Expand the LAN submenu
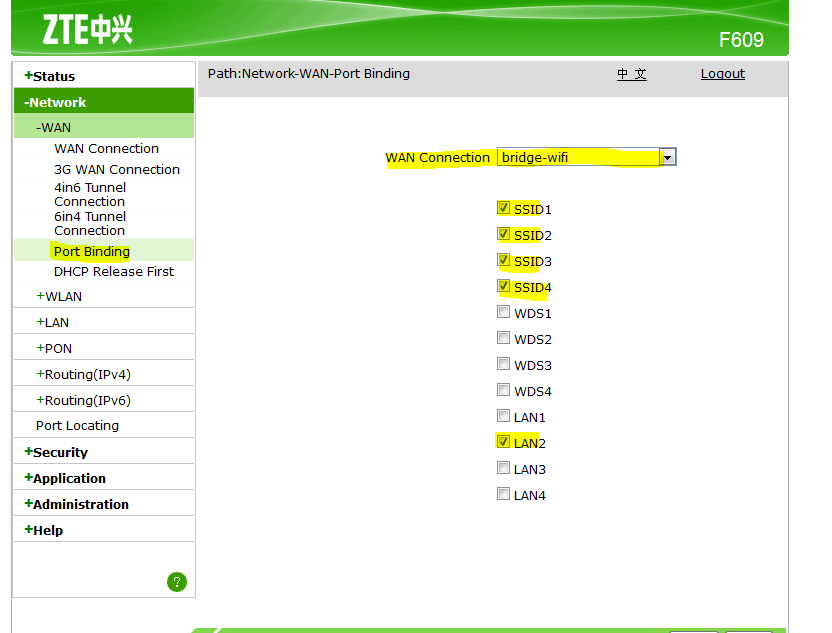Viewport: 832px width, 633px height. (53, 322)
